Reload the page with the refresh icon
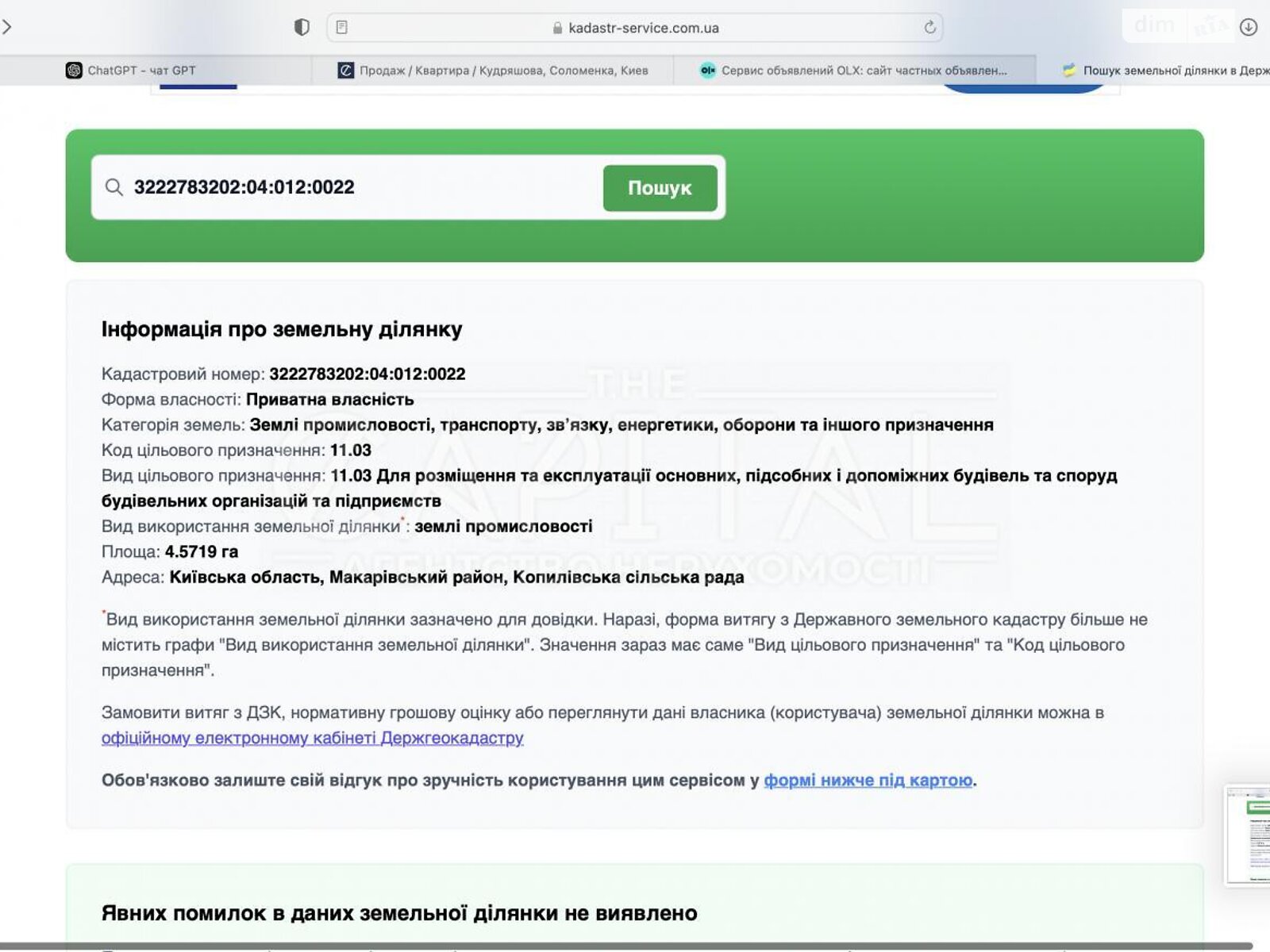The image size is (1270, 952). click(929, 28)
